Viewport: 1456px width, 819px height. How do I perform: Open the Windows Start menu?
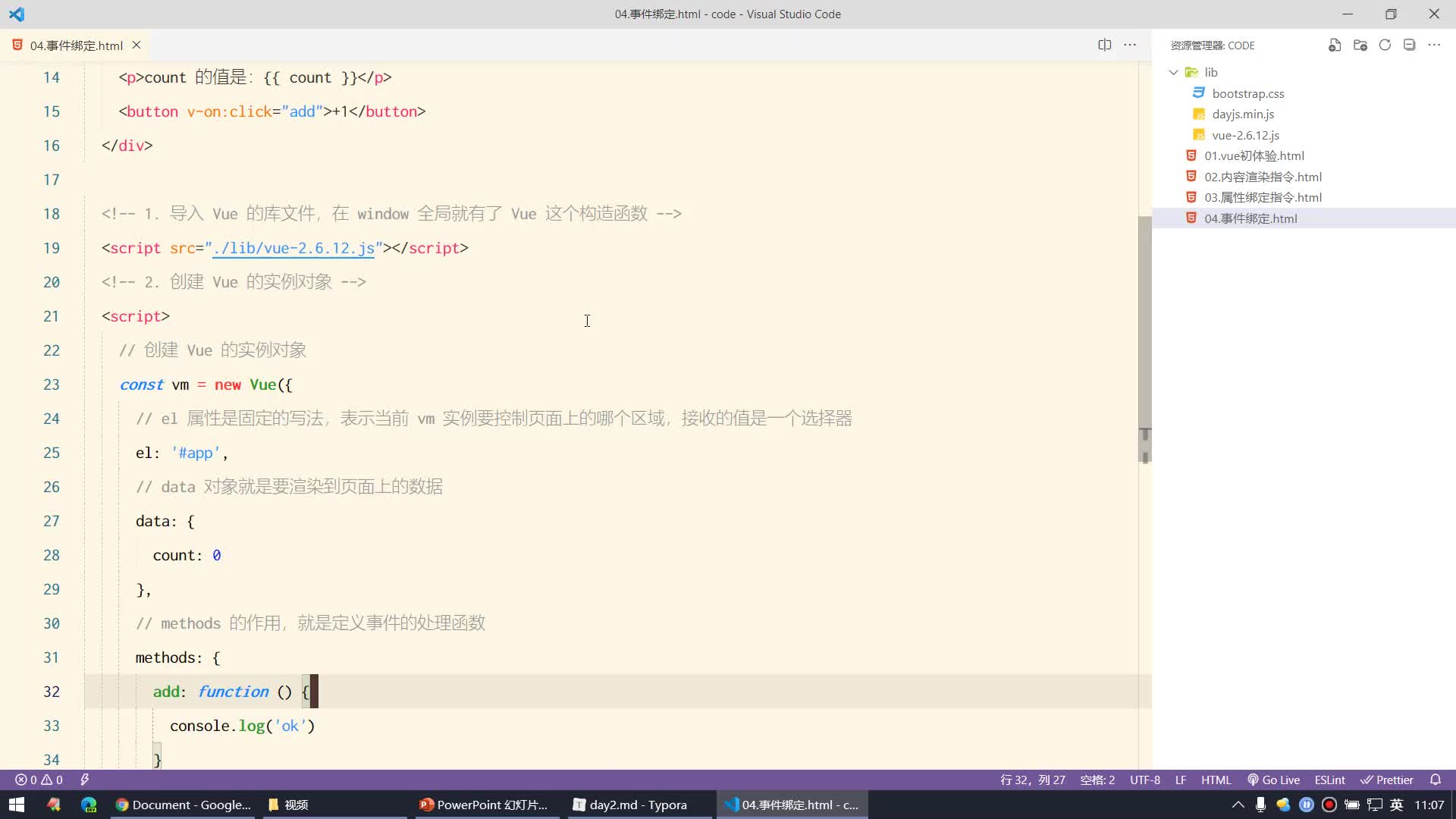(x=17, y=805)
